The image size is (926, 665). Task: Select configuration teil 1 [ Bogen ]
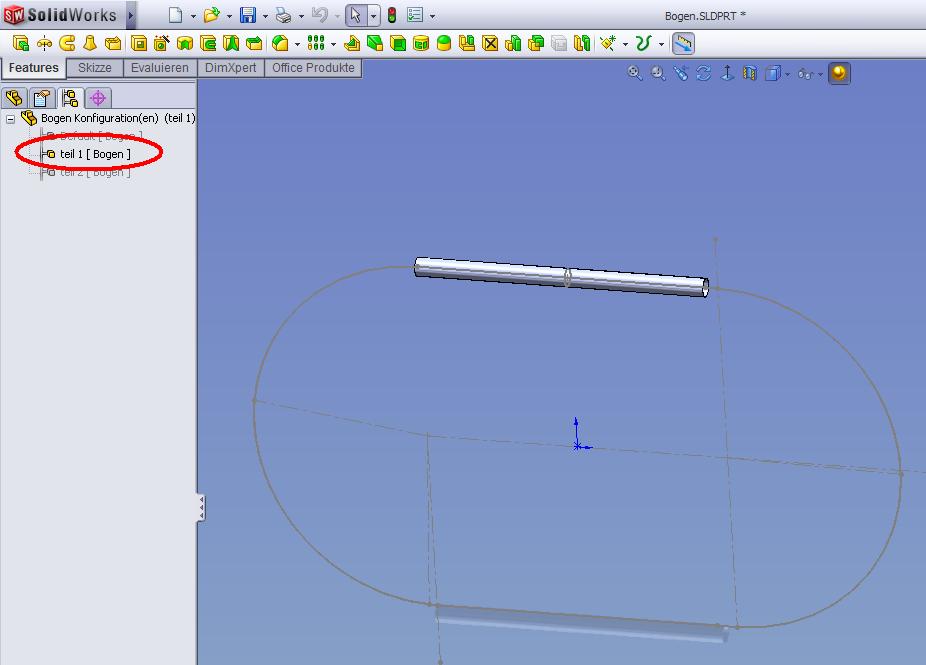pyautogui.click(x=94, y=154)
